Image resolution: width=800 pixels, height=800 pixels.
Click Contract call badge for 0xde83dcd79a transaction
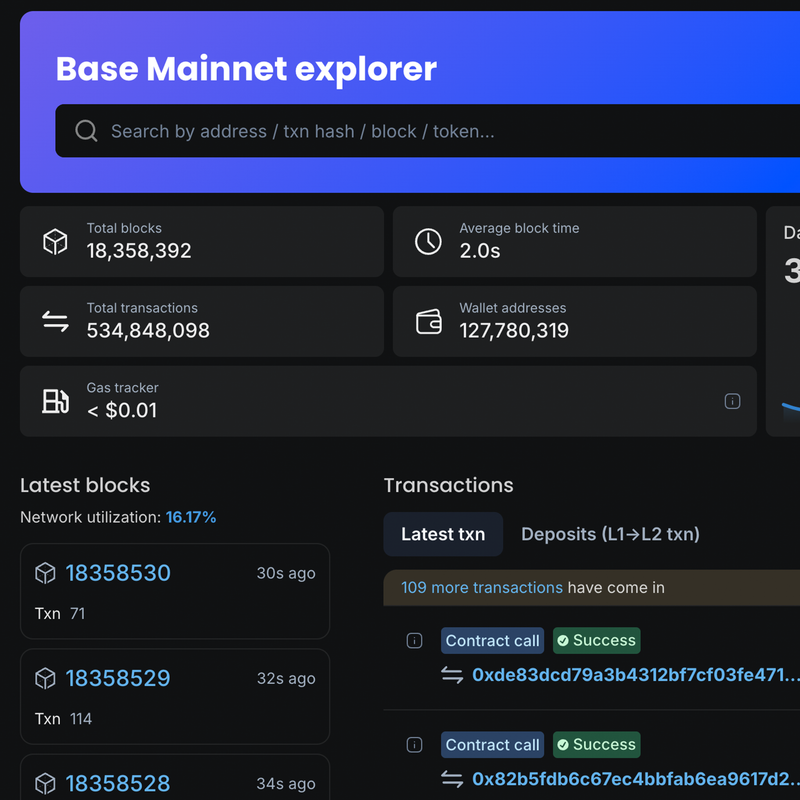point(492,640)
